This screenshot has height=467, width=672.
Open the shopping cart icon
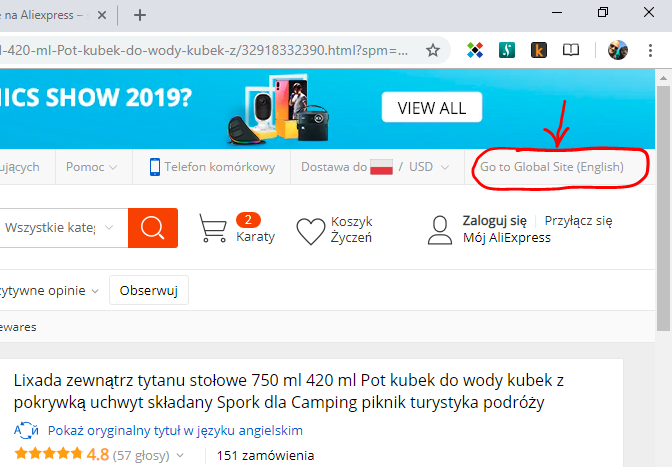click(213, 228)
